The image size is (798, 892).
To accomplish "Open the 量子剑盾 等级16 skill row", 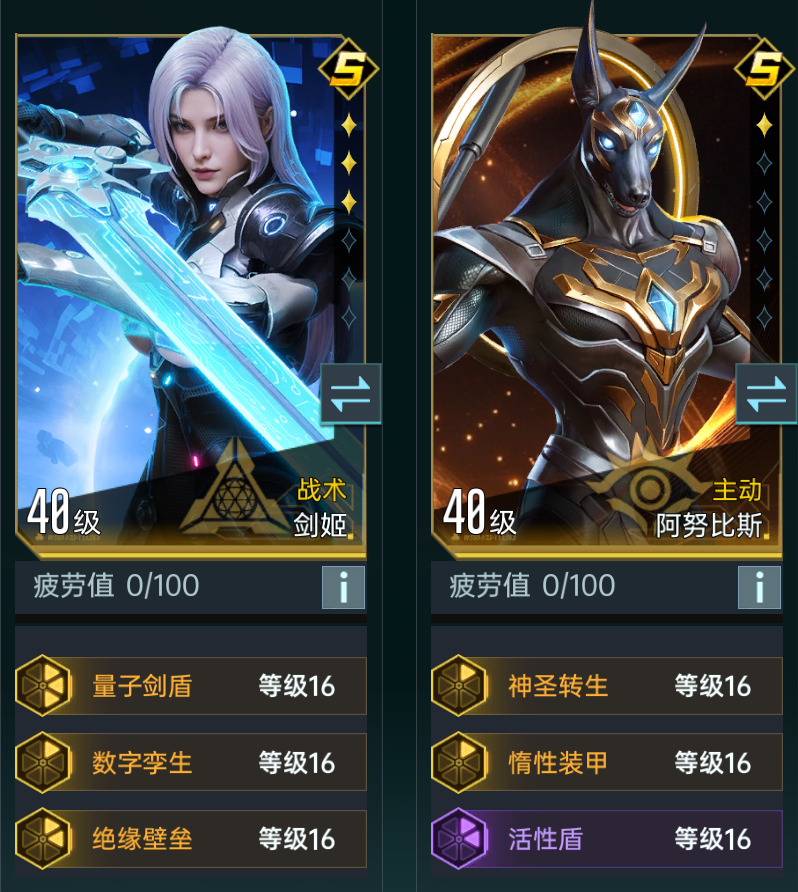I will pyautogui.click(x=191, y=685).
